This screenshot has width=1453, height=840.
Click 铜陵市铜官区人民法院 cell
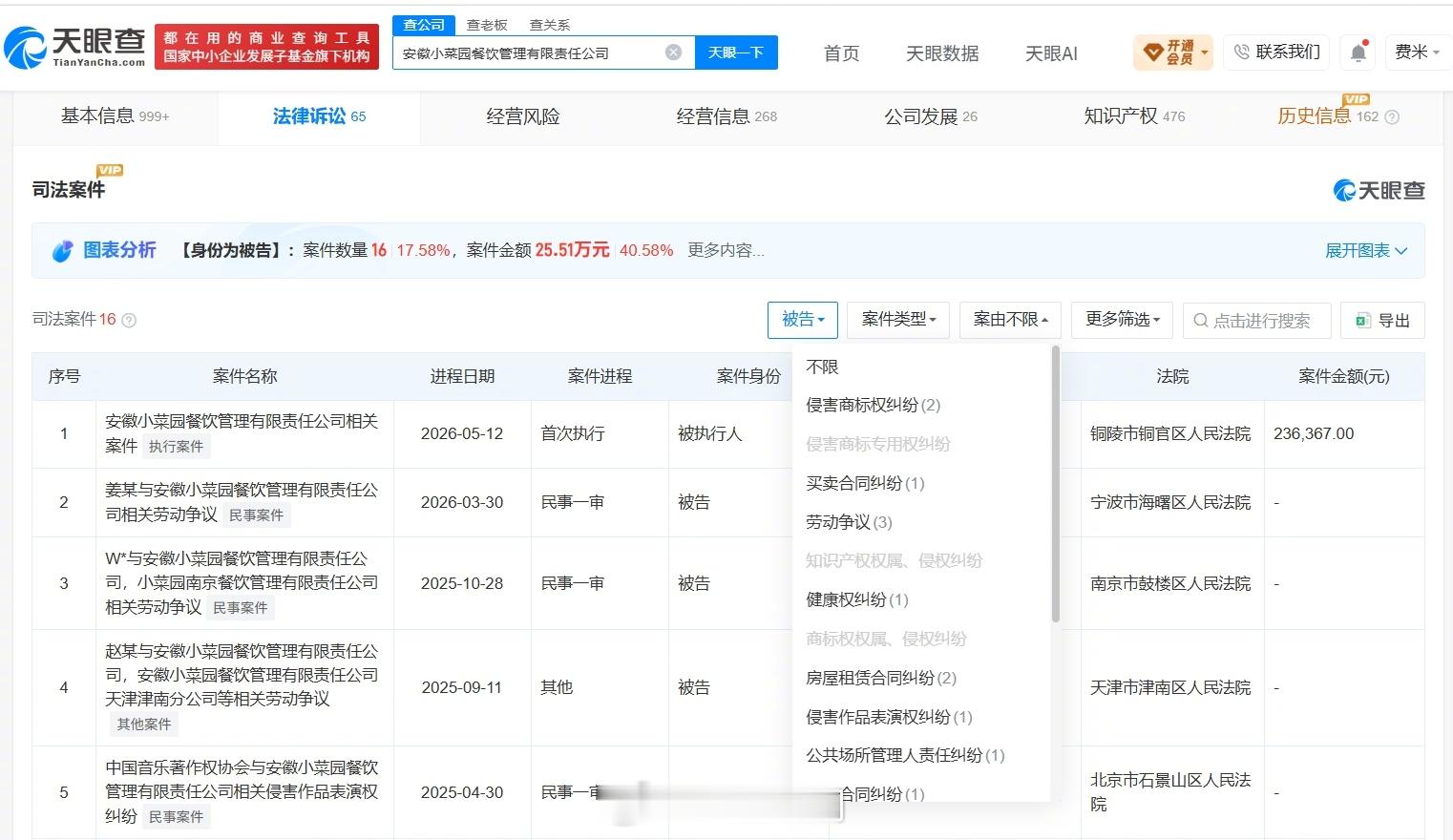[1170, 433]
